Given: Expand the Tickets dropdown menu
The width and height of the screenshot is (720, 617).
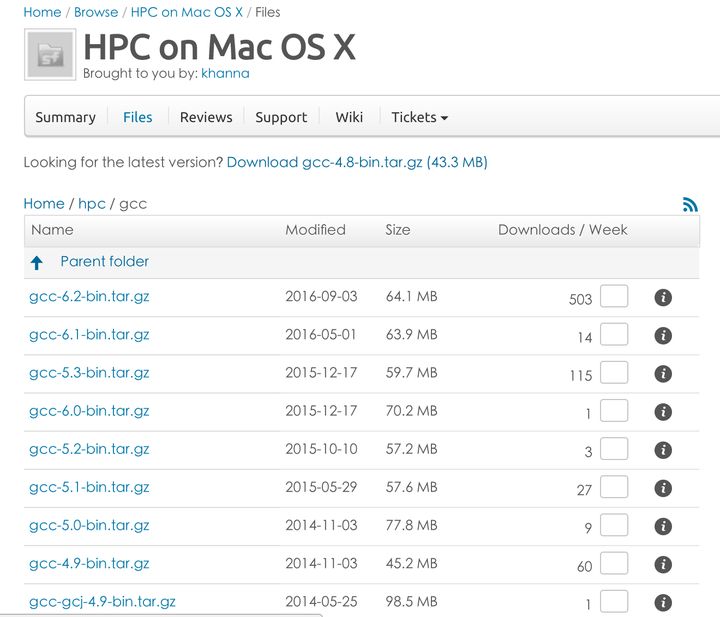Looking at the screenshot, I should click(x=419, y=117).
